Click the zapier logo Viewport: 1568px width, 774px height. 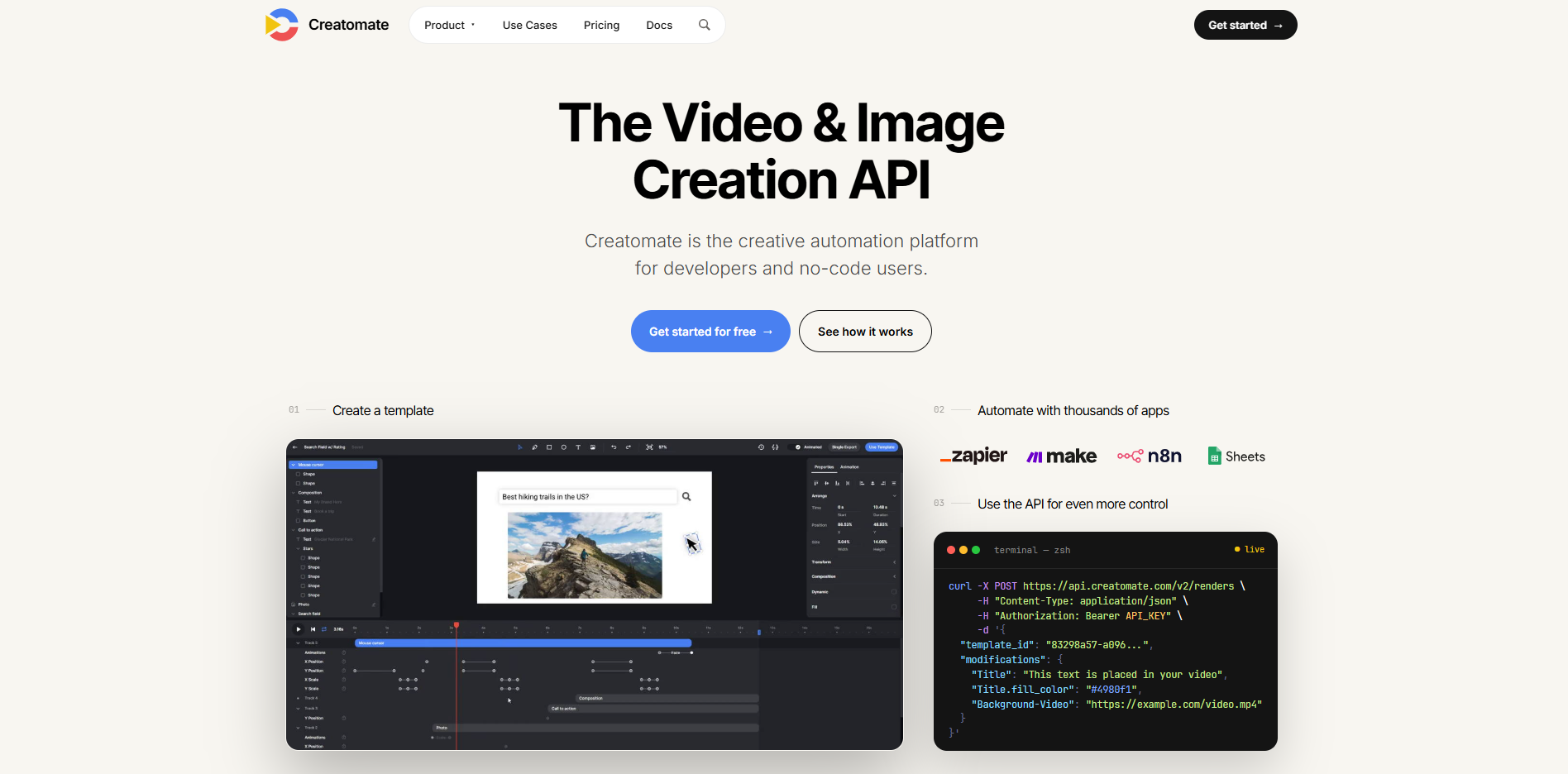tap(974, 456)
